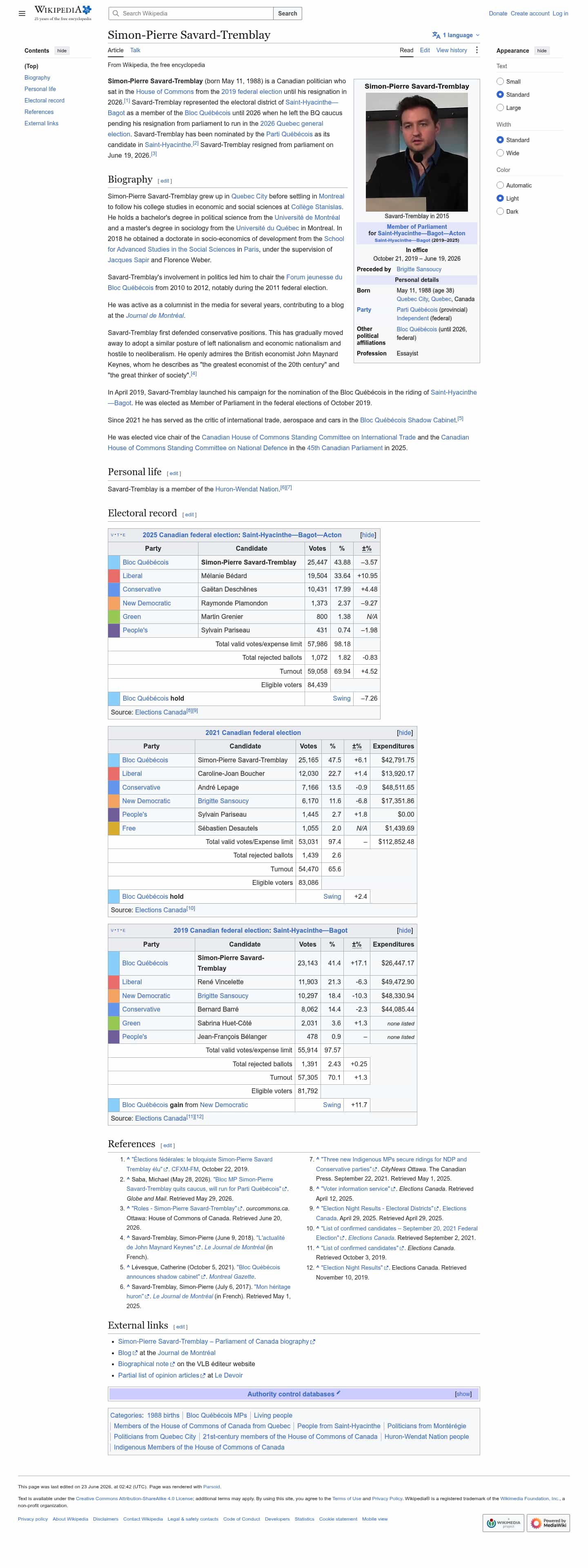Choose the Wide width option
588x1568 pixels.
[500, 153]
